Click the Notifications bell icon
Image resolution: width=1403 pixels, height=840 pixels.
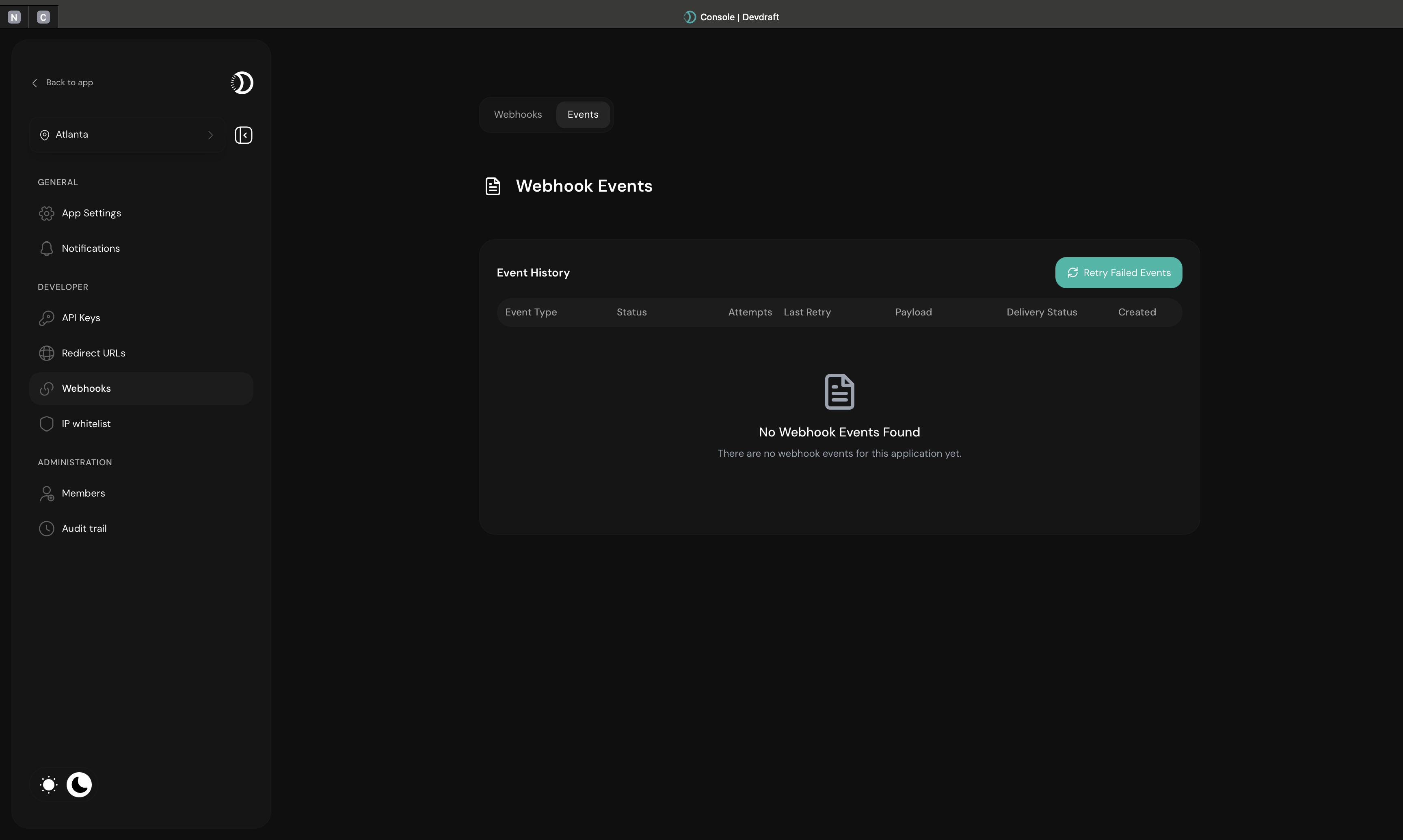tap(46, 248)
